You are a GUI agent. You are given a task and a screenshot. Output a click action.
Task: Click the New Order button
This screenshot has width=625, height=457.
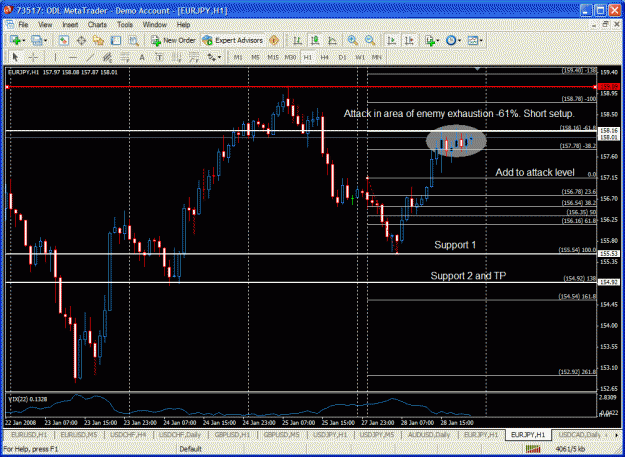(173, 40)
